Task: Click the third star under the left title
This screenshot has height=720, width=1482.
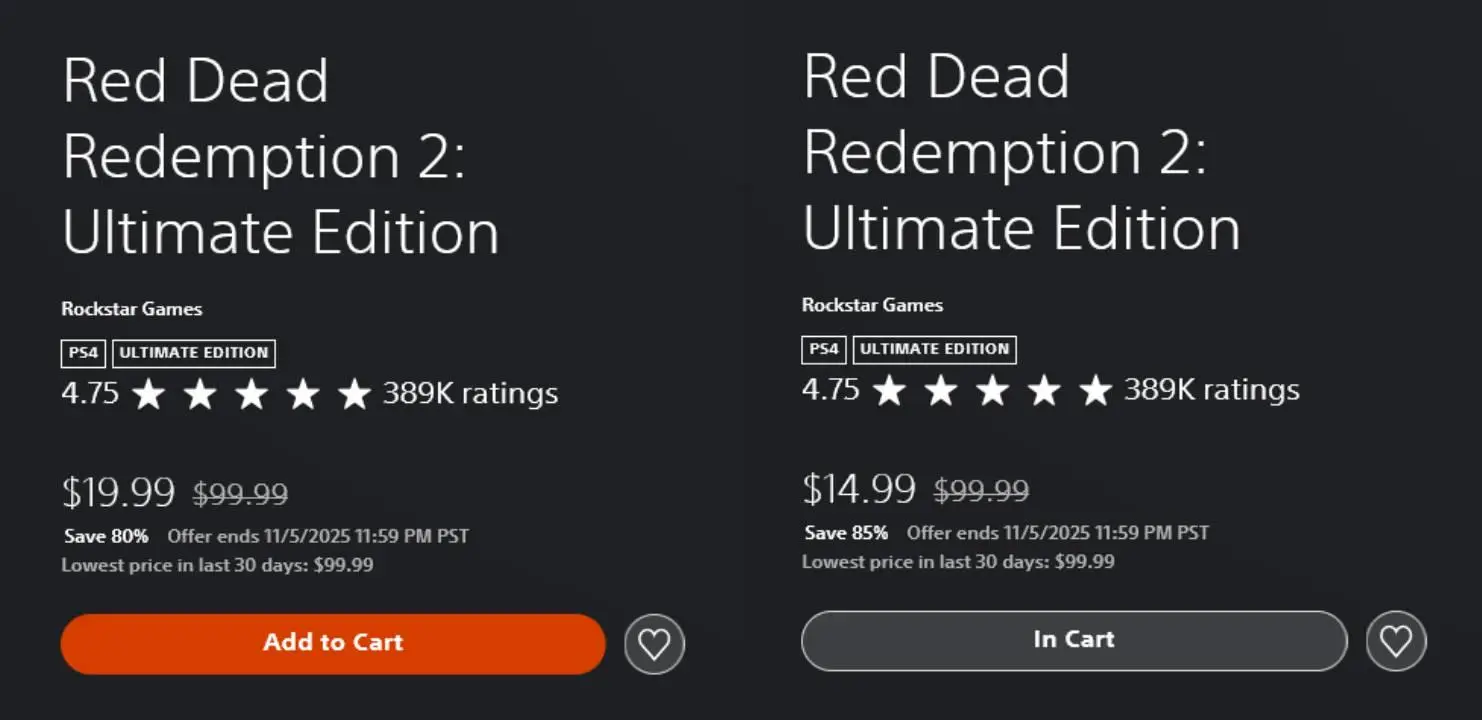Action: tap(251, 393)
